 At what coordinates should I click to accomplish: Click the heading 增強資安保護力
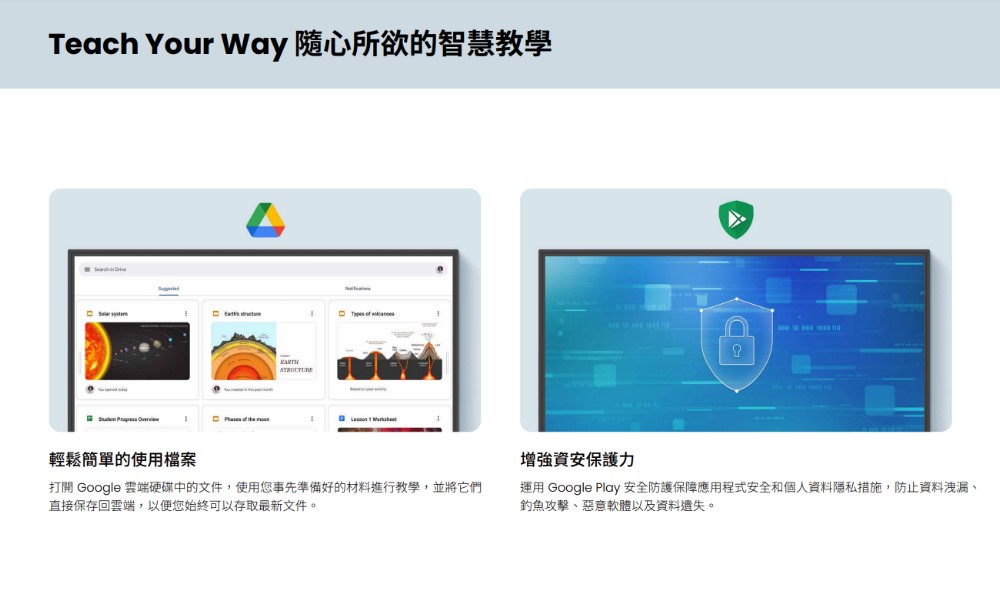click(577, 459)
